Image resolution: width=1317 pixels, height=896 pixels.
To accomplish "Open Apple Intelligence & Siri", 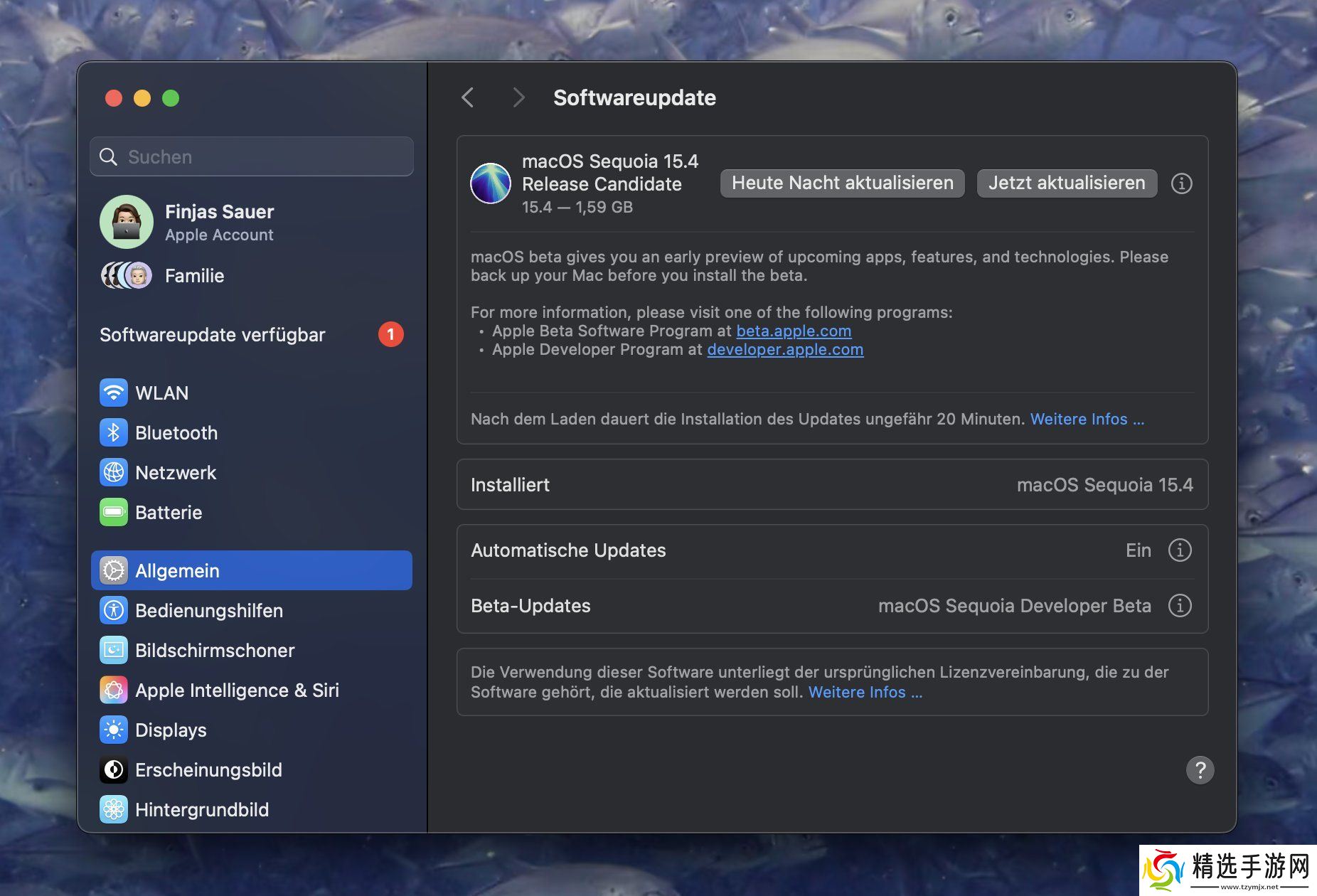I will (x=236, y=690).
